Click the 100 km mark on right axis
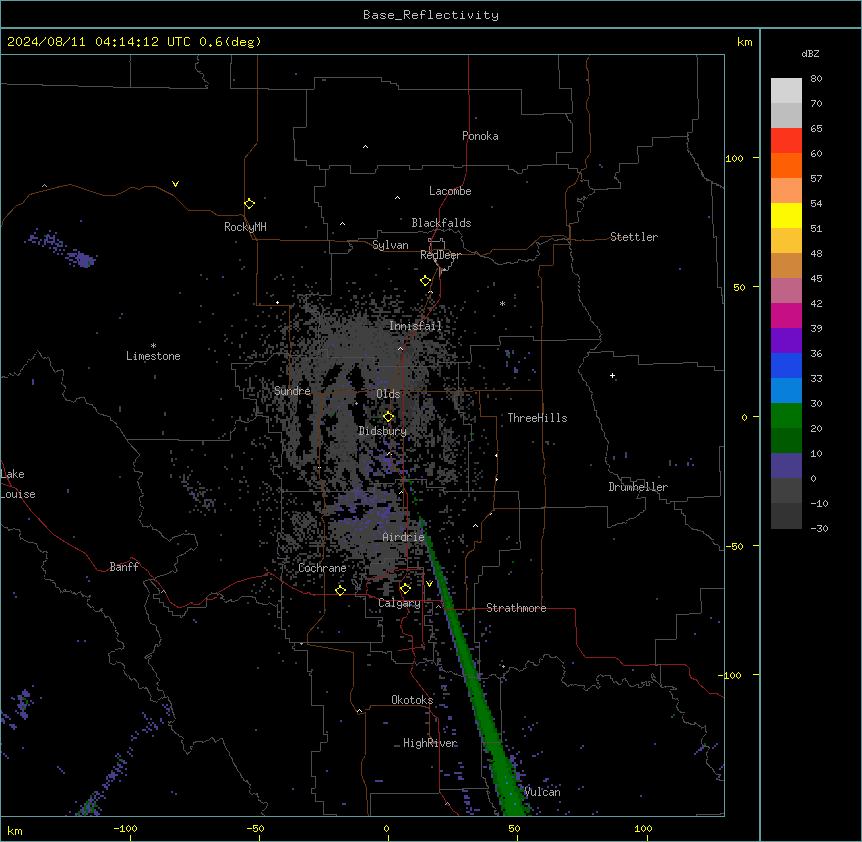 coord(734,158)
